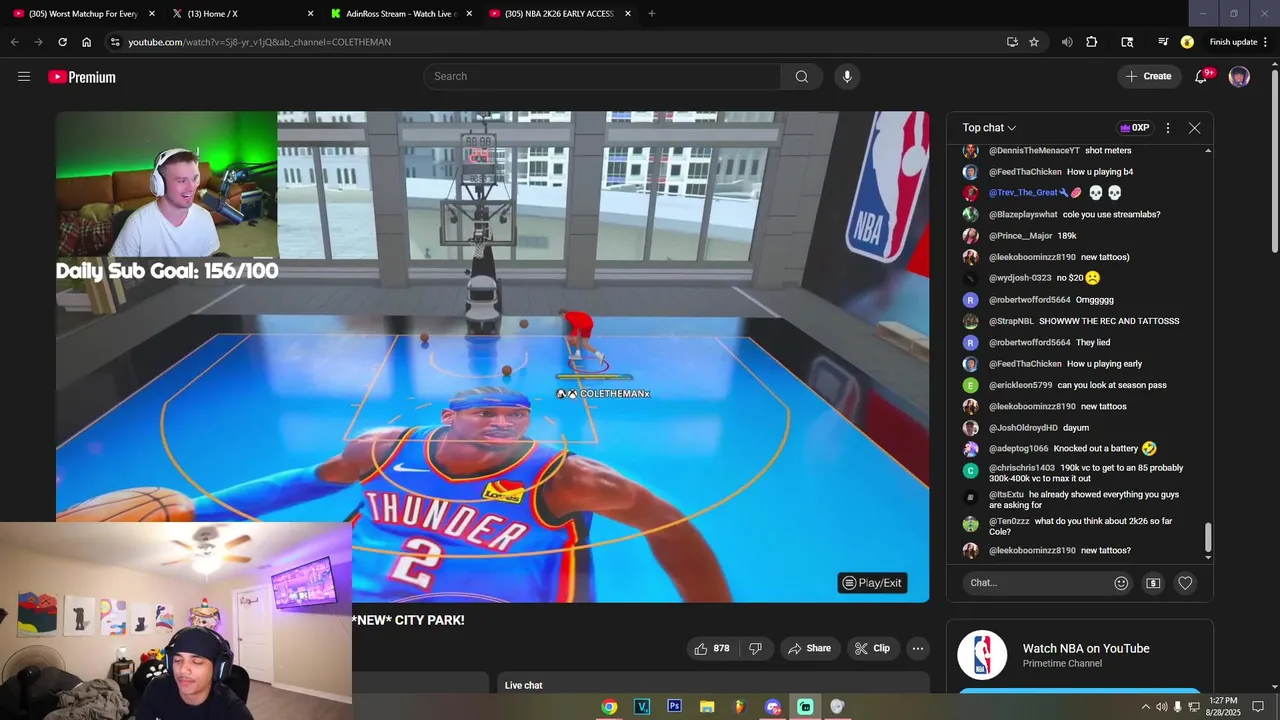1280x720 pixels.
Task: Launch Chrome from the taskbar
Action: [609, 707]
